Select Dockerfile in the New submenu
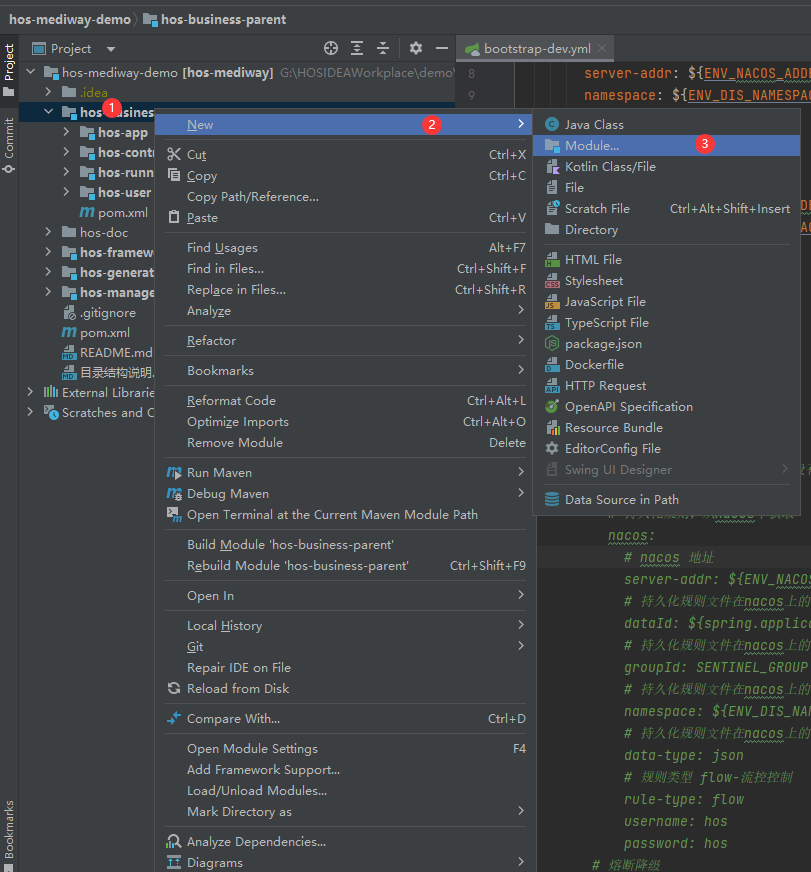The width and height of the screenshot is (811, 872). (x=593, y=365)
